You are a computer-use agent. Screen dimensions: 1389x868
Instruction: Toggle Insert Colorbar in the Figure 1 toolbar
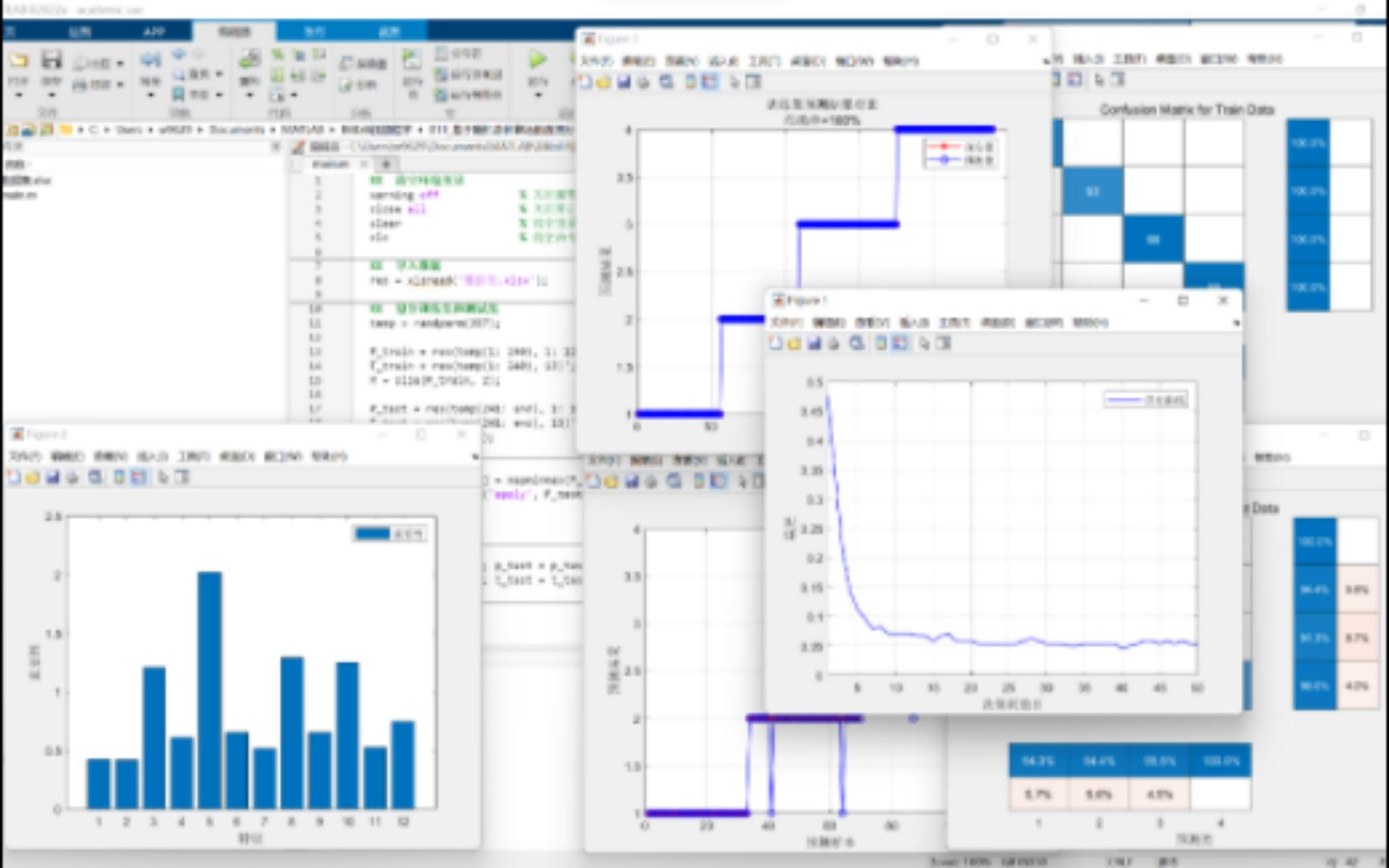(881, 343)
